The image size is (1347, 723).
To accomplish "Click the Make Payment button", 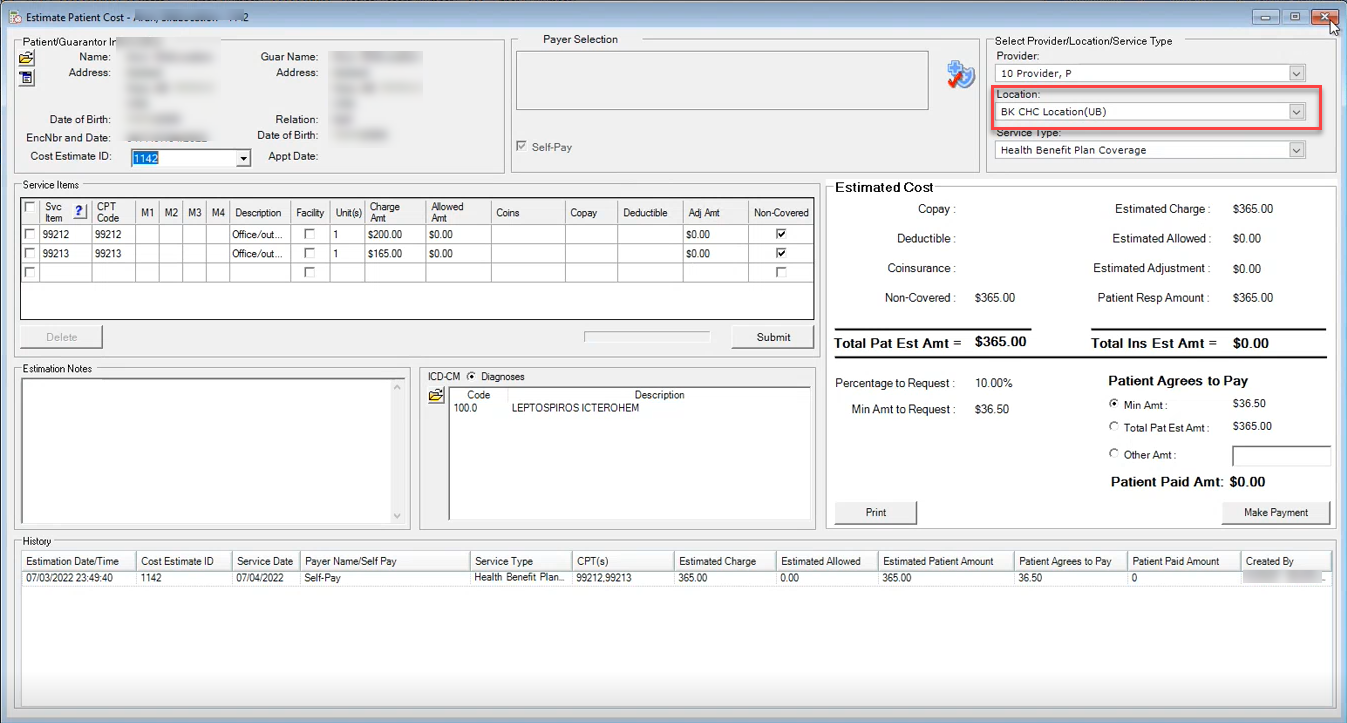I will (x=1276, y=512).
